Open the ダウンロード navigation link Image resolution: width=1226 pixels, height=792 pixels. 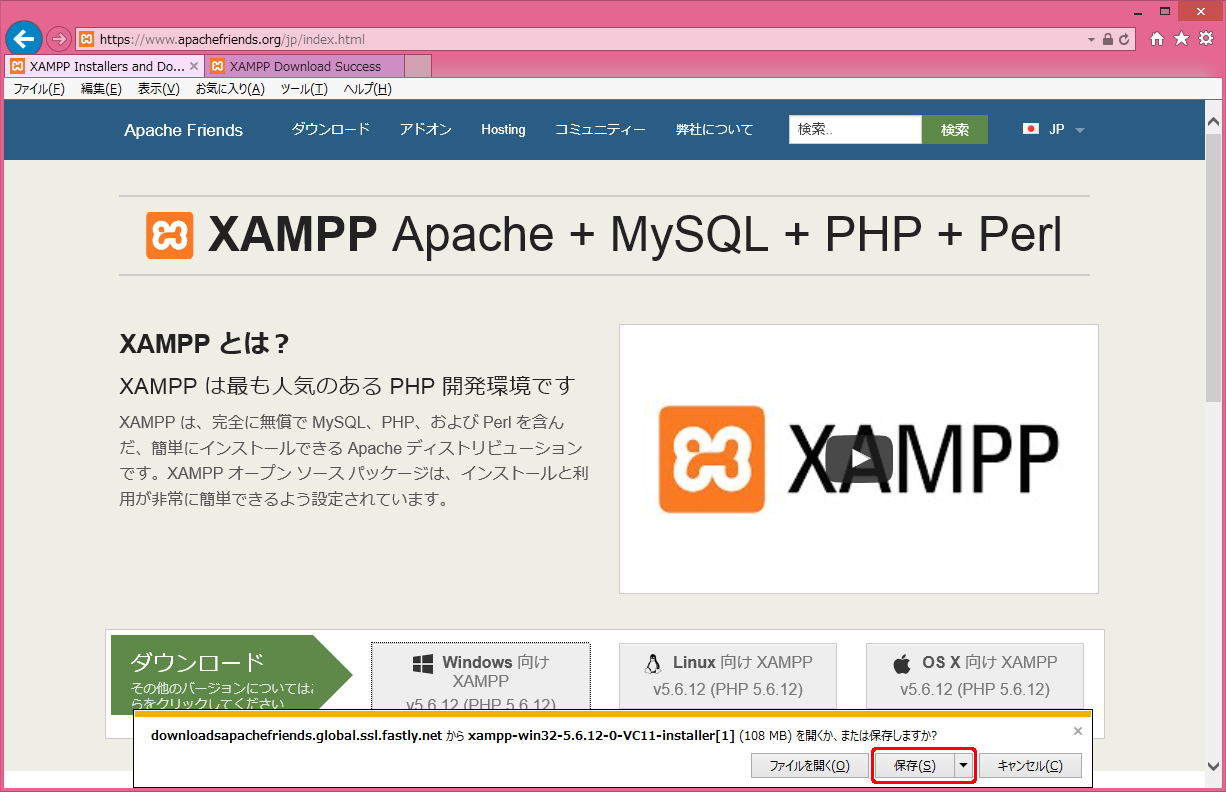pyautogui.click(x=331, y=130)
